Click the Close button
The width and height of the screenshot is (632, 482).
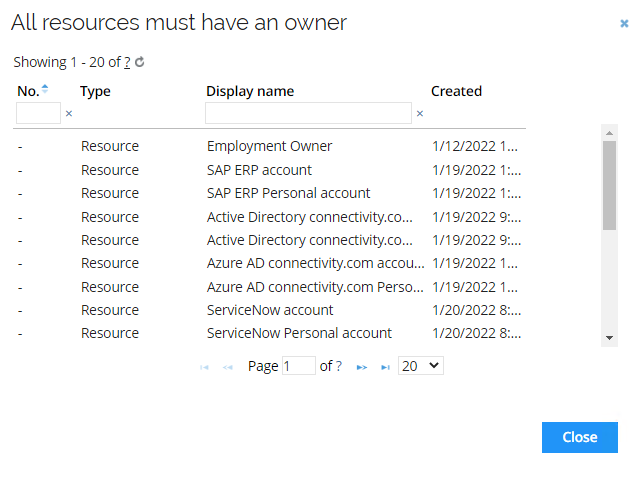tap(580, 437)
